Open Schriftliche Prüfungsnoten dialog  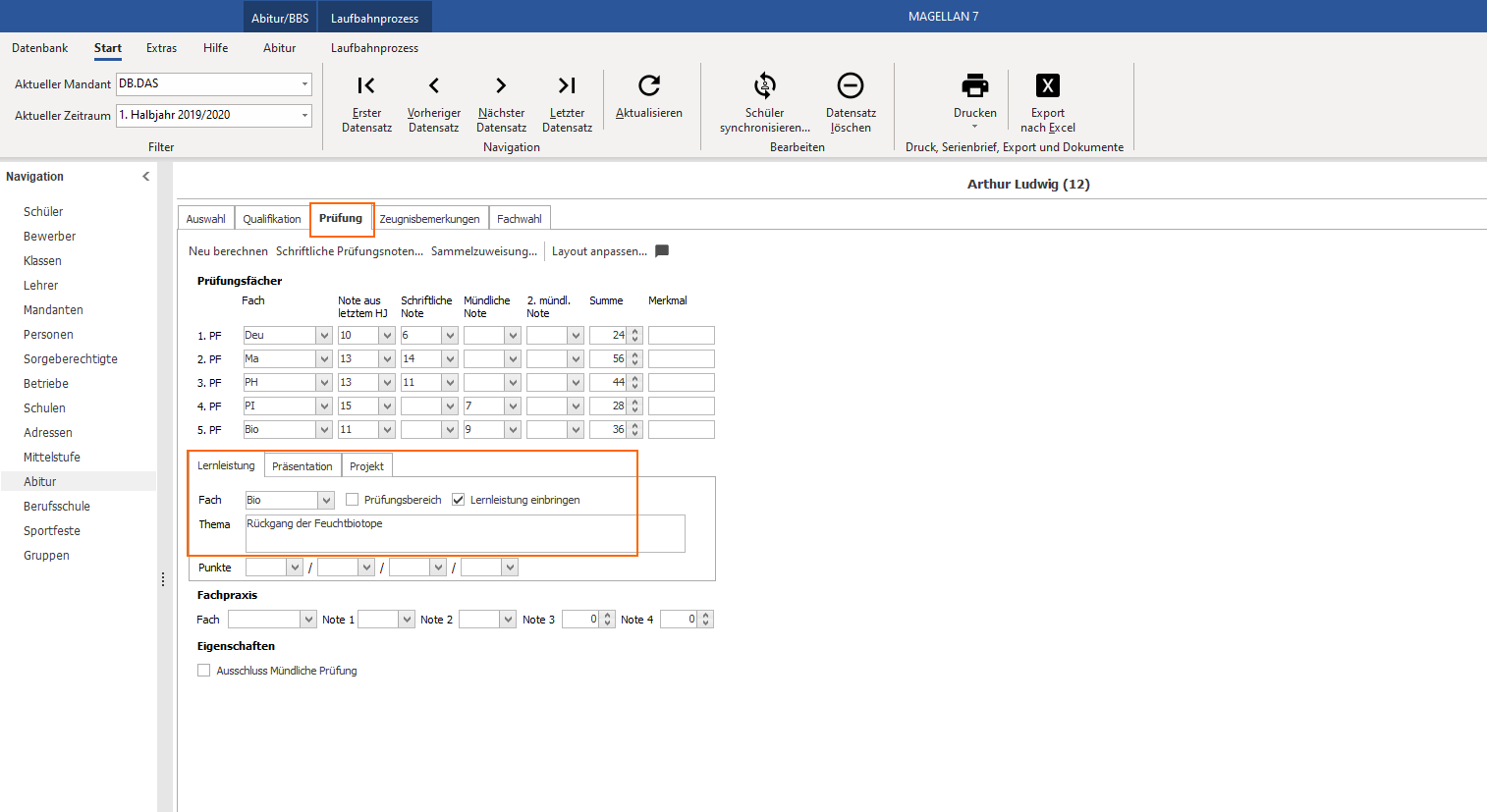350,251
